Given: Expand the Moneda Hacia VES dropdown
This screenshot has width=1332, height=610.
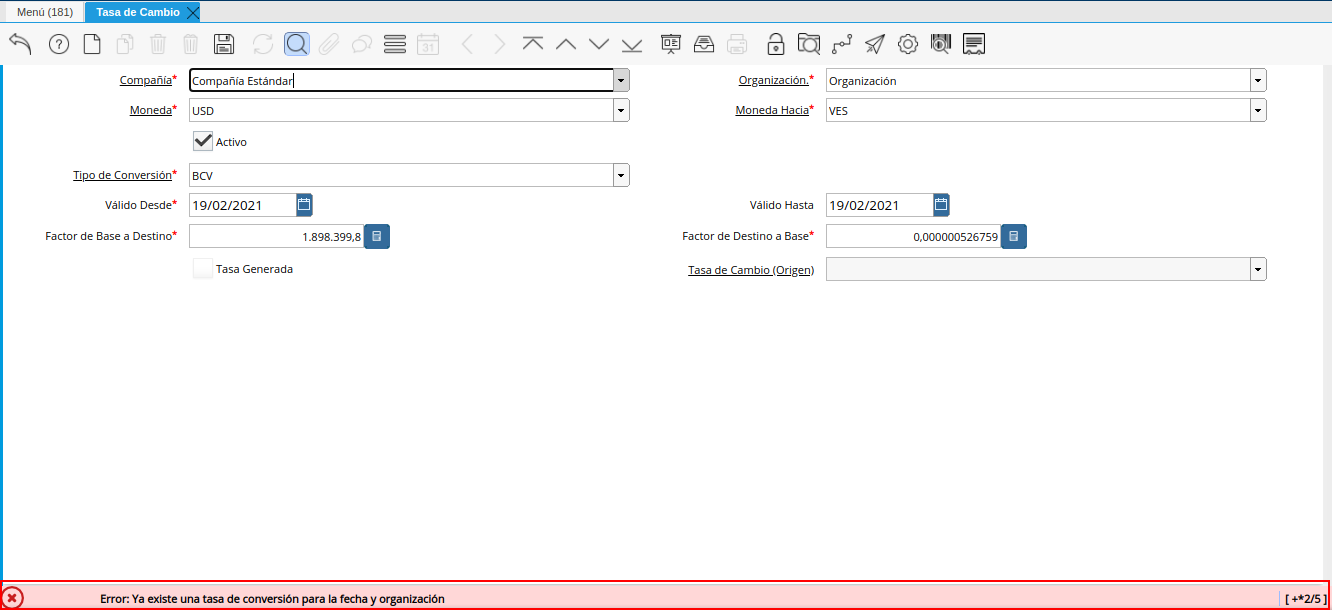Looking at the screenshot, I should [x=1258, y=111].
